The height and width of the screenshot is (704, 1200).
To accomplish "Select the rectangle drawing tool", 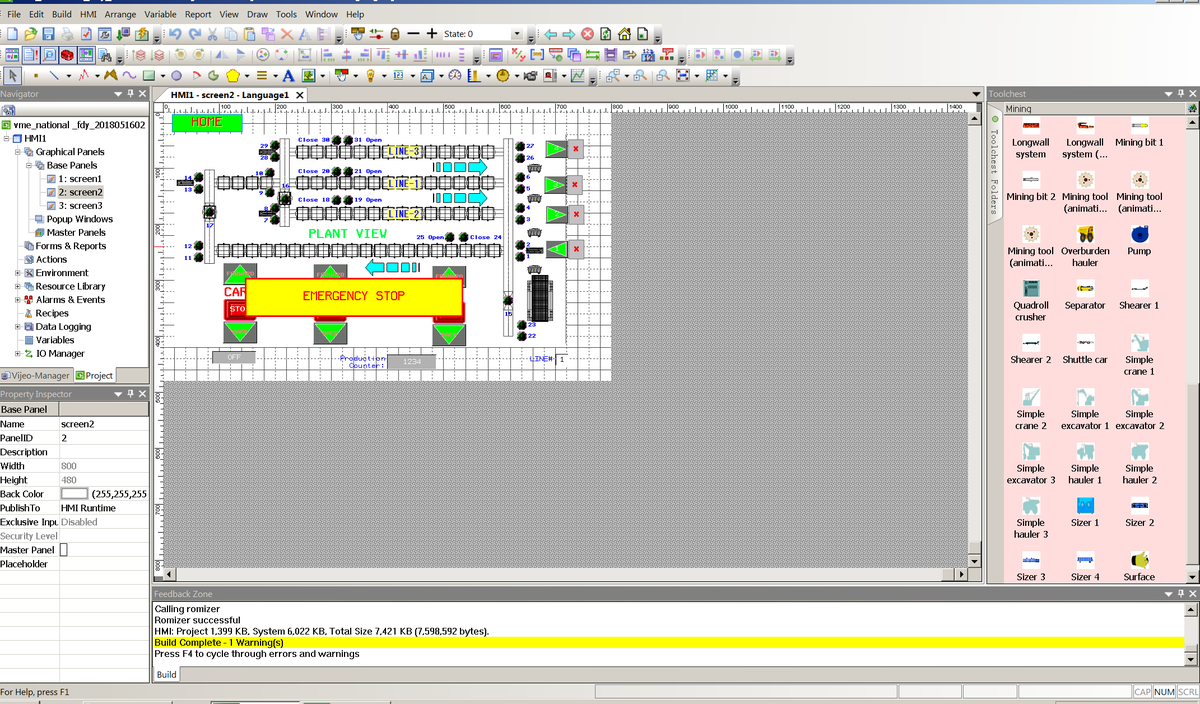I will 148,75.
